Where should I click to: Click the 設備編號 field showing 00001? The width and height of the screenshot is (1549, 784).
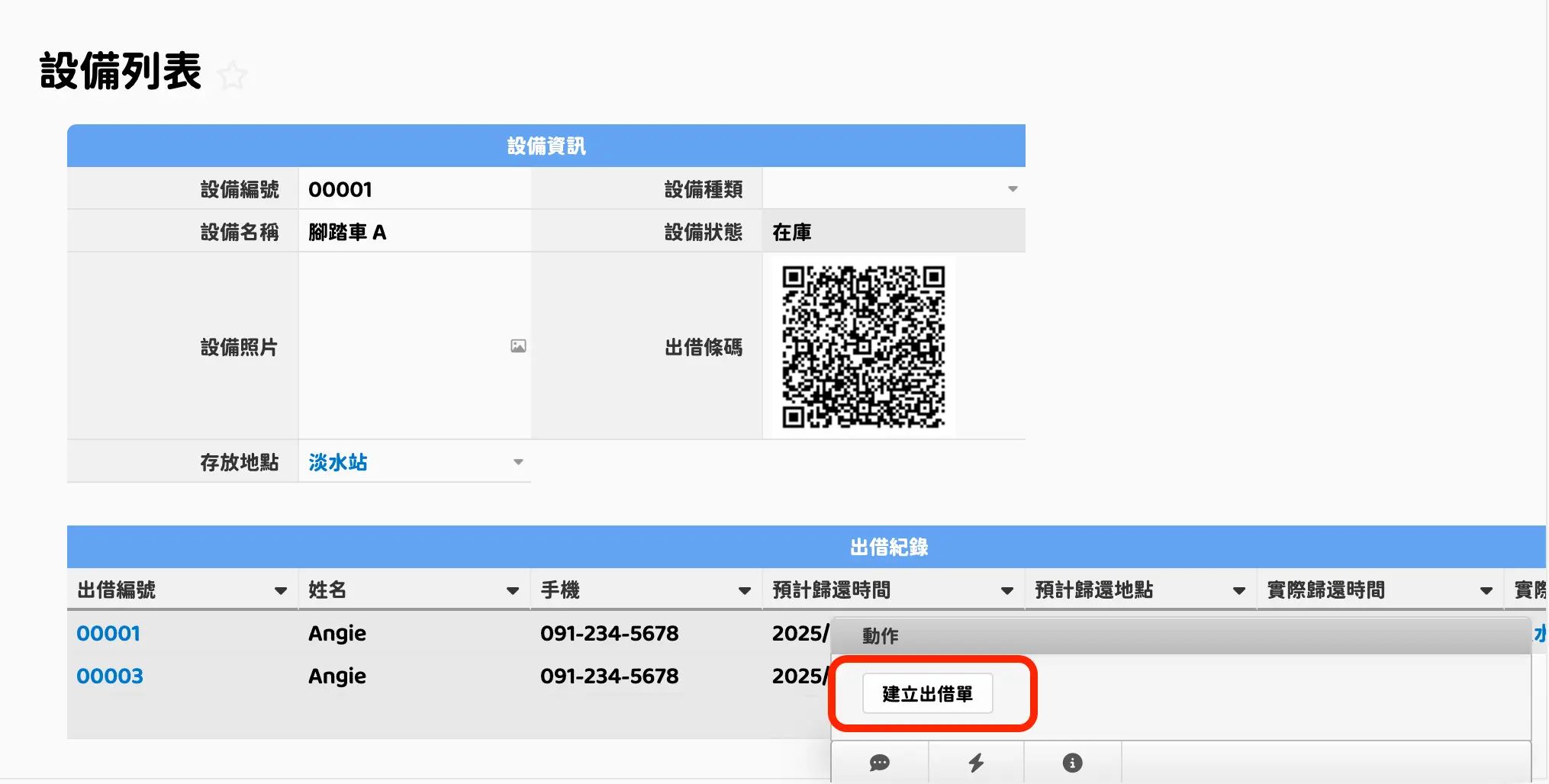coord(415,189)
